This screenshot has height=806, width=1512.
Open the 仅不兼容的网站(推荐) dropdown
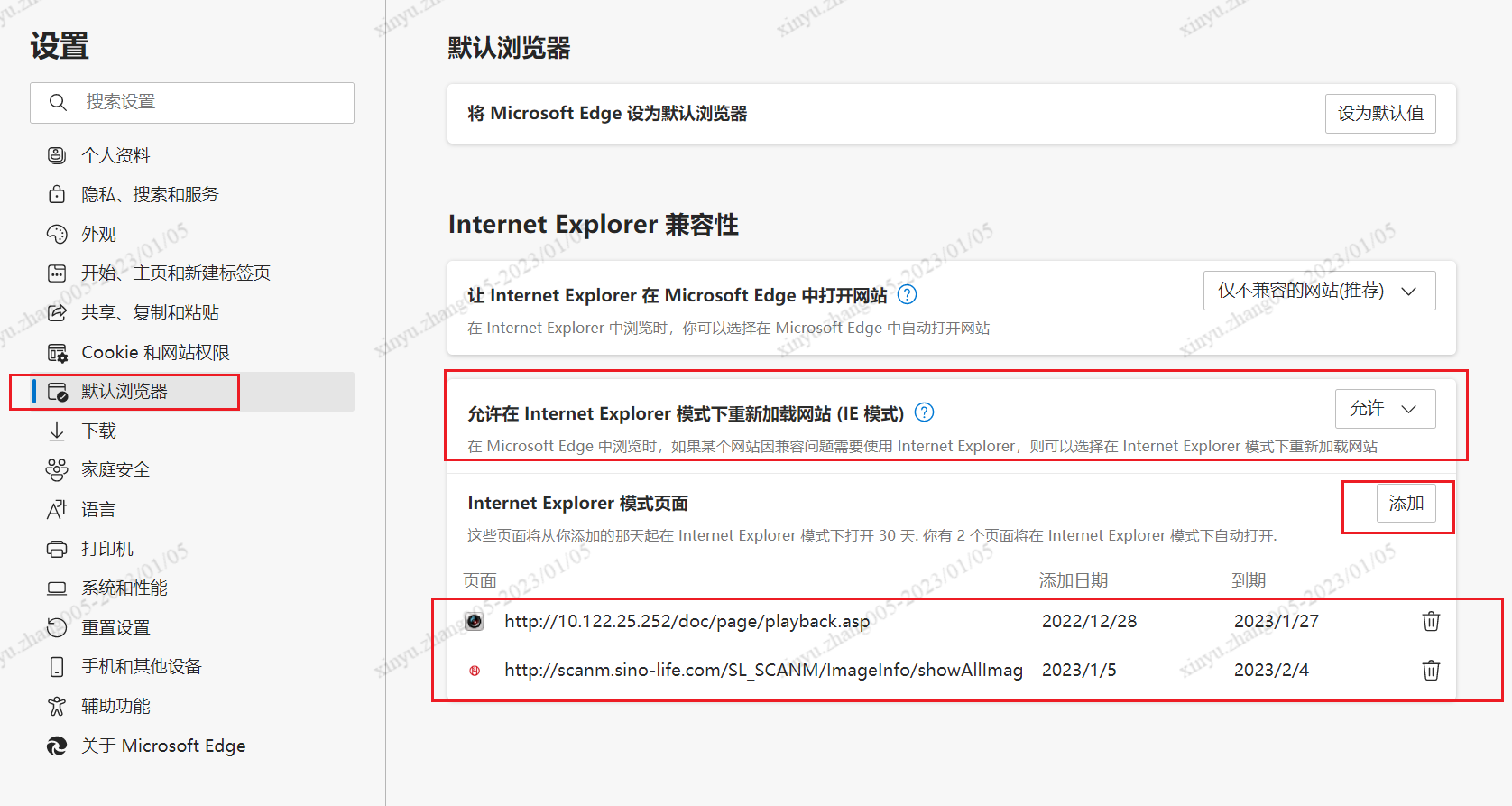[1319, 291]
